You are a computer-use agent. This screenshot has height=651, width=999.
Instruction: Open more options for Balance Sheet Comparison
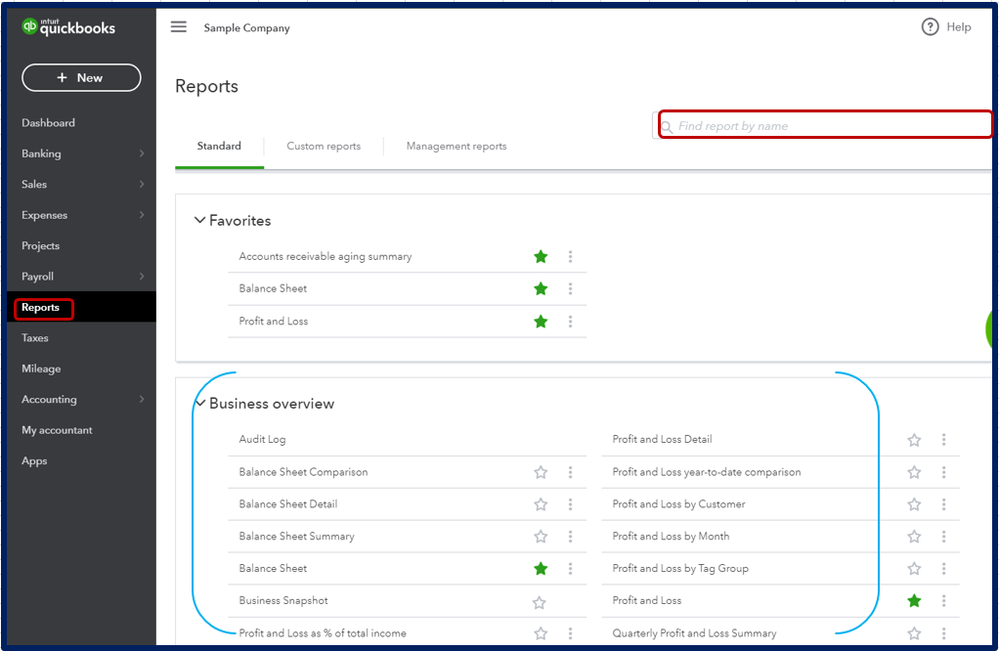[570, 472]
